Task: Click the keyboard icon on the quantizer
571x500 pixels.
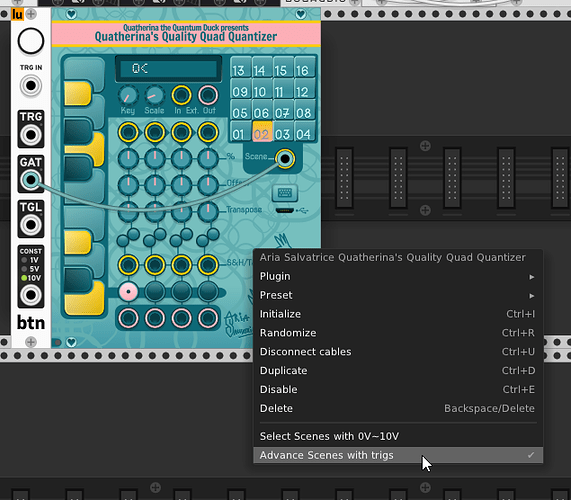Action: [285, 193]
